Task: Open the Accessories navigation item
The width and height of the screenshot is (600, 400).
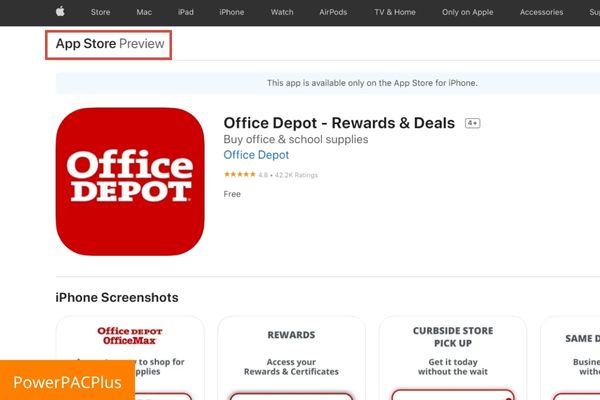Action: [x=541, y=12]
